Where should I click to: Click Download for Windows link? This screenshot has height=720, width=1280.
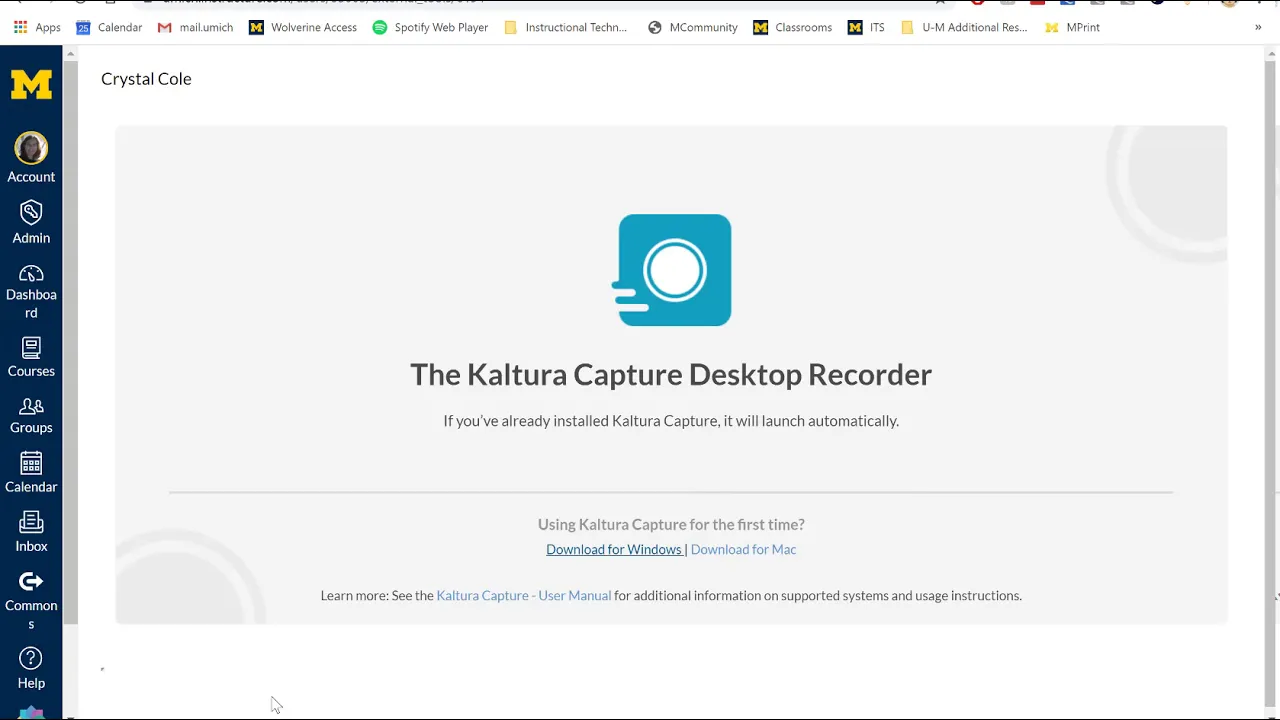pos(614,549)
